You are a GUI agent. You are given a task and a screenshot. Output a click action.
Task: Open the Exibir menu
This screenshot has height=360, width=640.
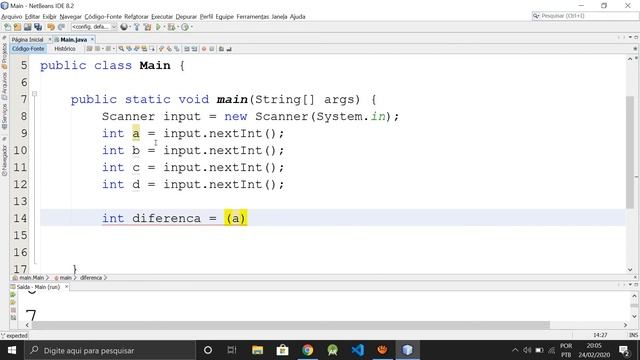tap(49, 17)
